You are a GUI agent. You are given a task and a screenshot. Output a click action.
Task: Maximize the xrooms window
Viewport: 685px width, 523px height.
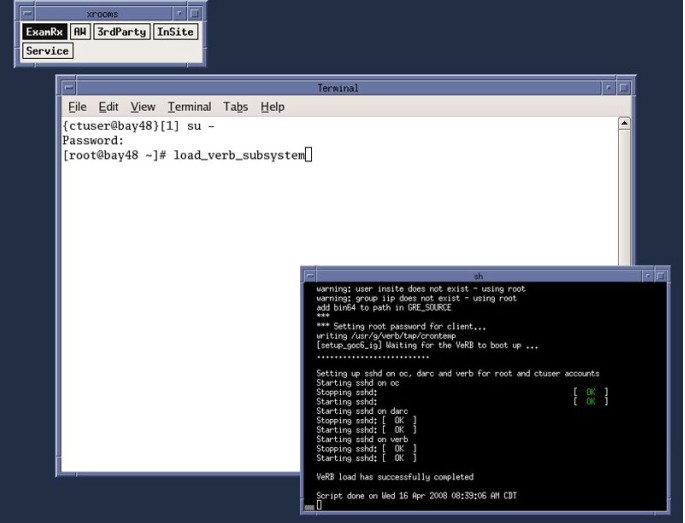[x=195, y=14]
